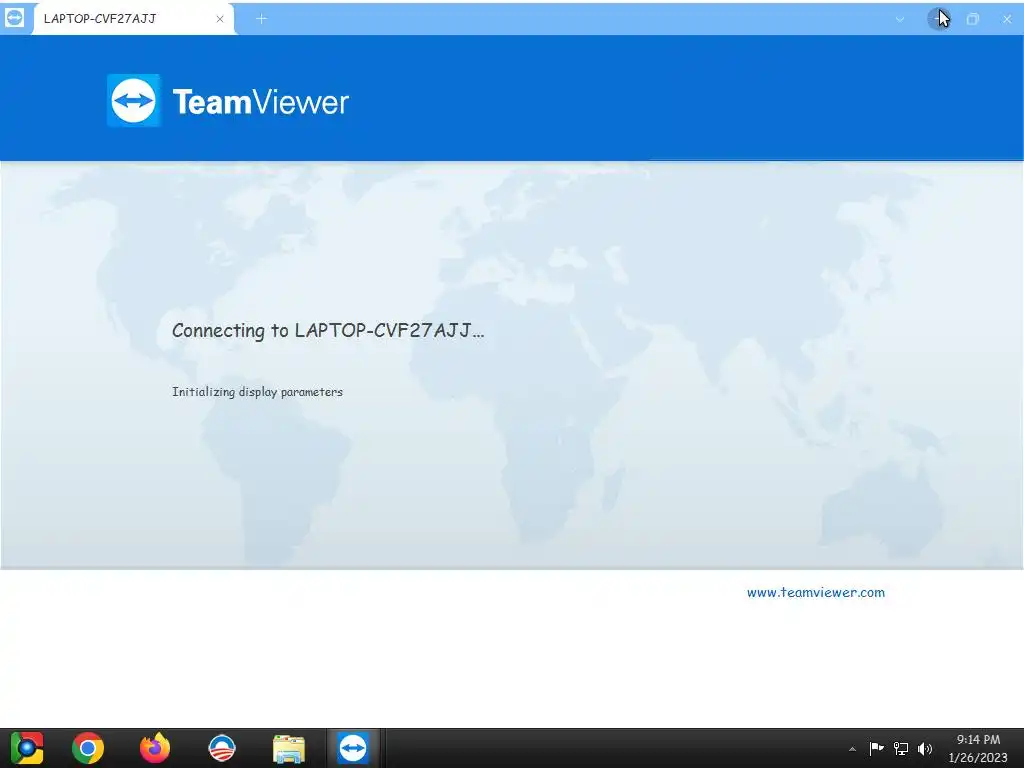Open the Action Center flag icon
The height and width of the screenshot is (768, 1024).
click(x=876, y=748)
